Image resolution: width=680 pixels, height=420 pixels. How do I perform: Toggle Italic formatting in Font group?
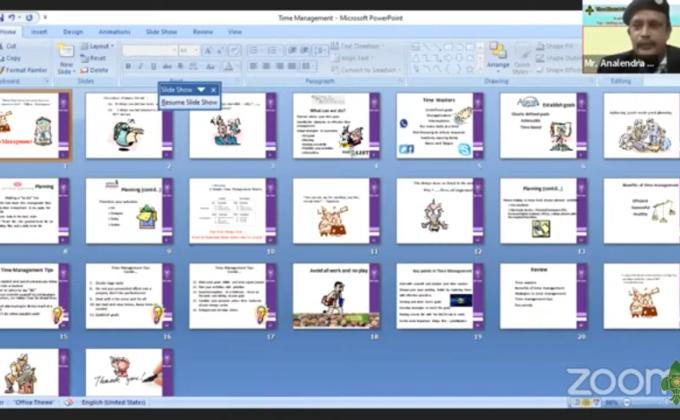(x=141, y=66)
